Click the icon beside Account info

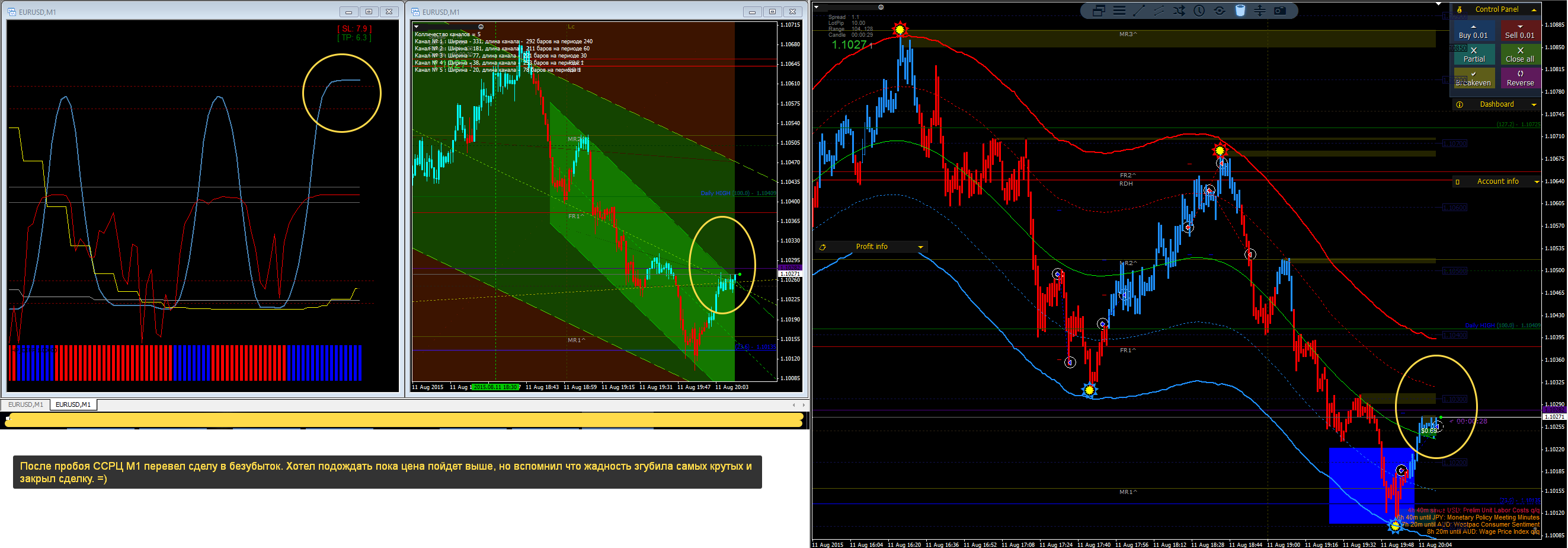point(1457,181)
